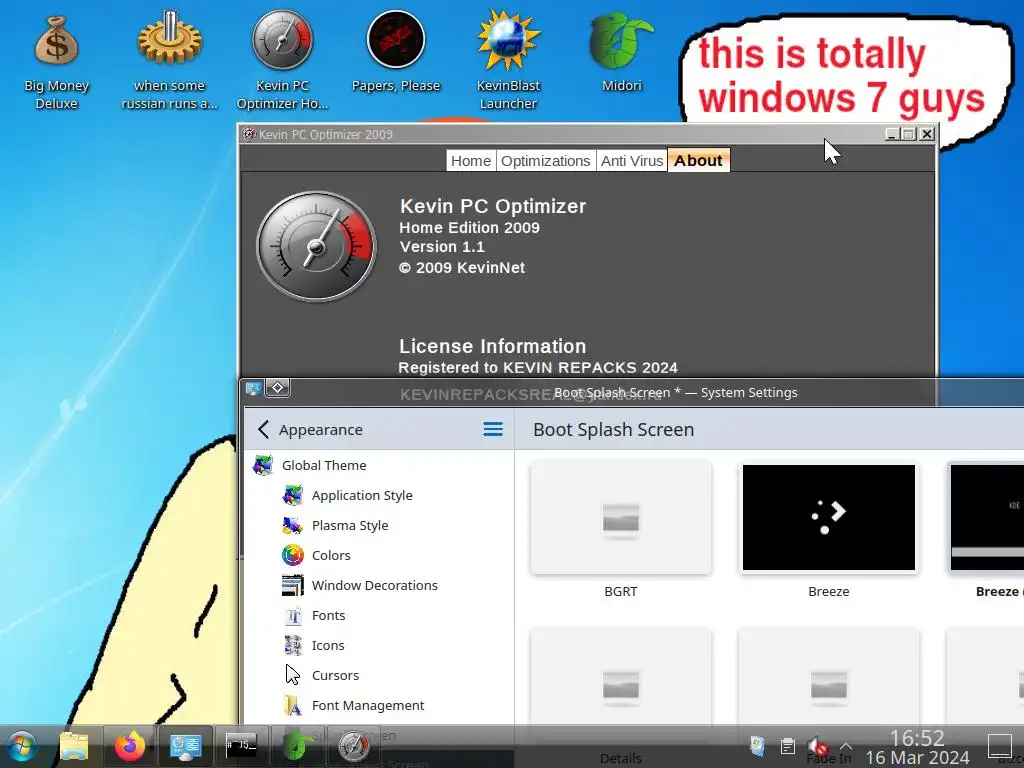This screenshot has width=1024, height=768.
Task: Click System Settings window menu icon in title bar
Action: pos(253,389)
